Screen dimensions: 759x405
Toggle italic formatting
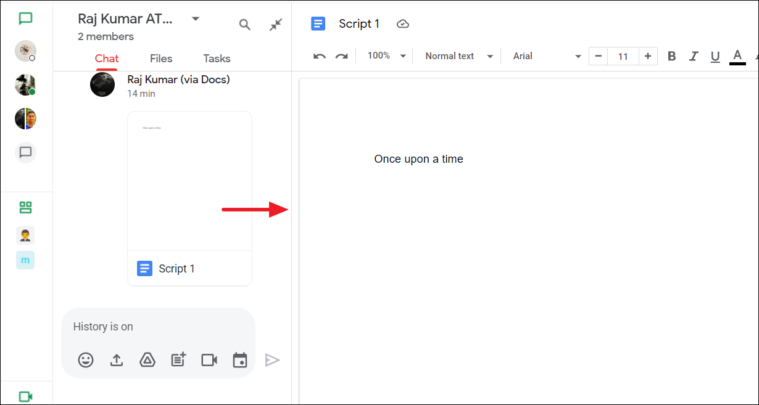click(693, 56)
